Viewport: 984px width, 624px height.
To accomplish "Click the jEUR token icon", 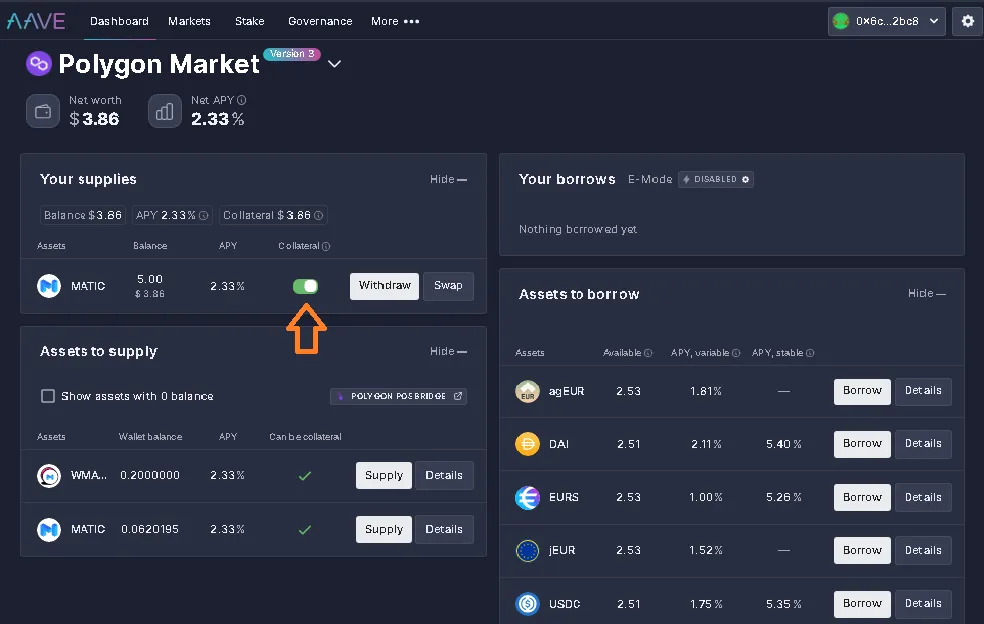I will [x=527, y=551].
